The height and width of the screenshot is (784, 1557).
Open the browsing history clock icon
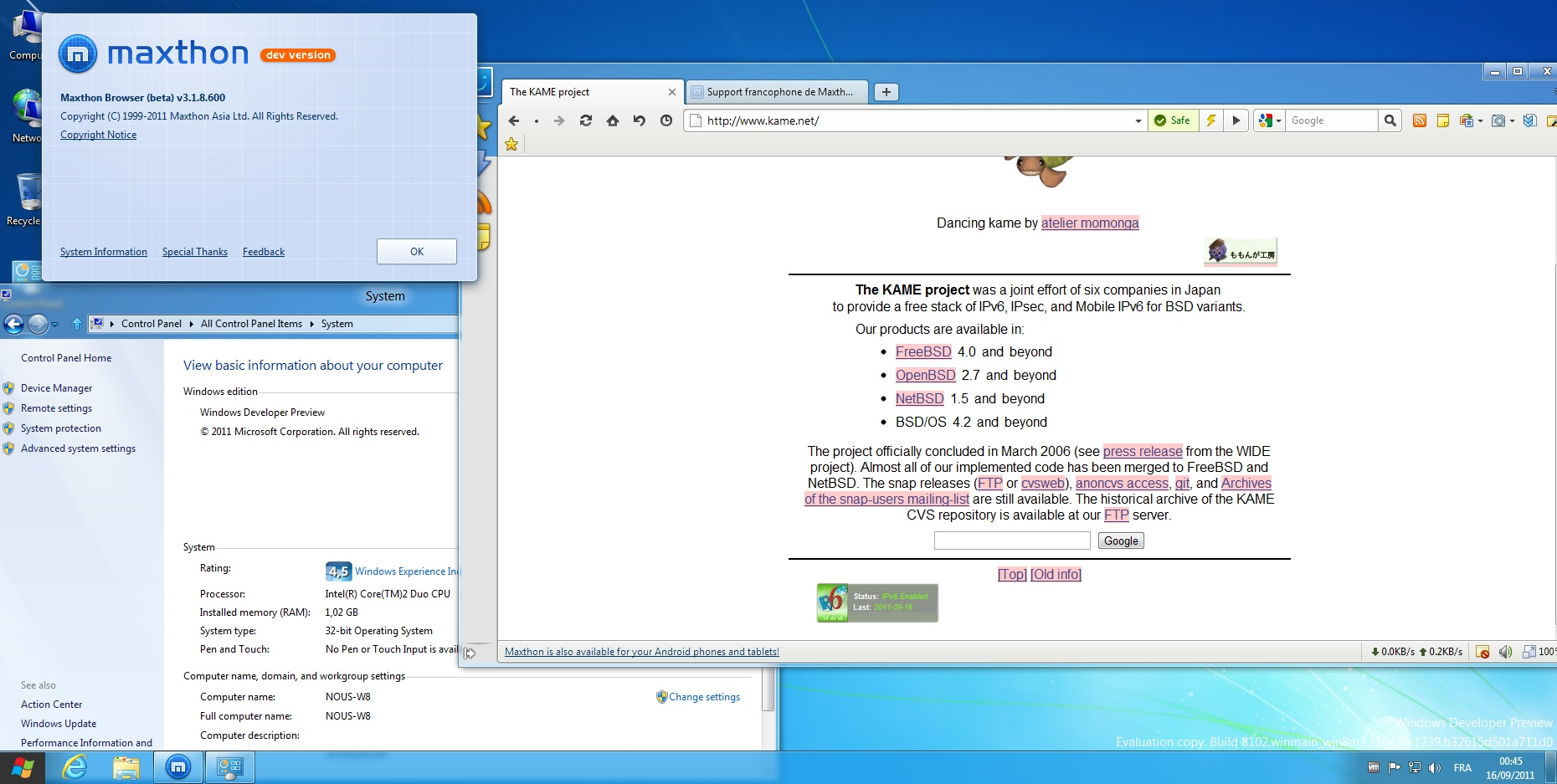tap(666, 120)
